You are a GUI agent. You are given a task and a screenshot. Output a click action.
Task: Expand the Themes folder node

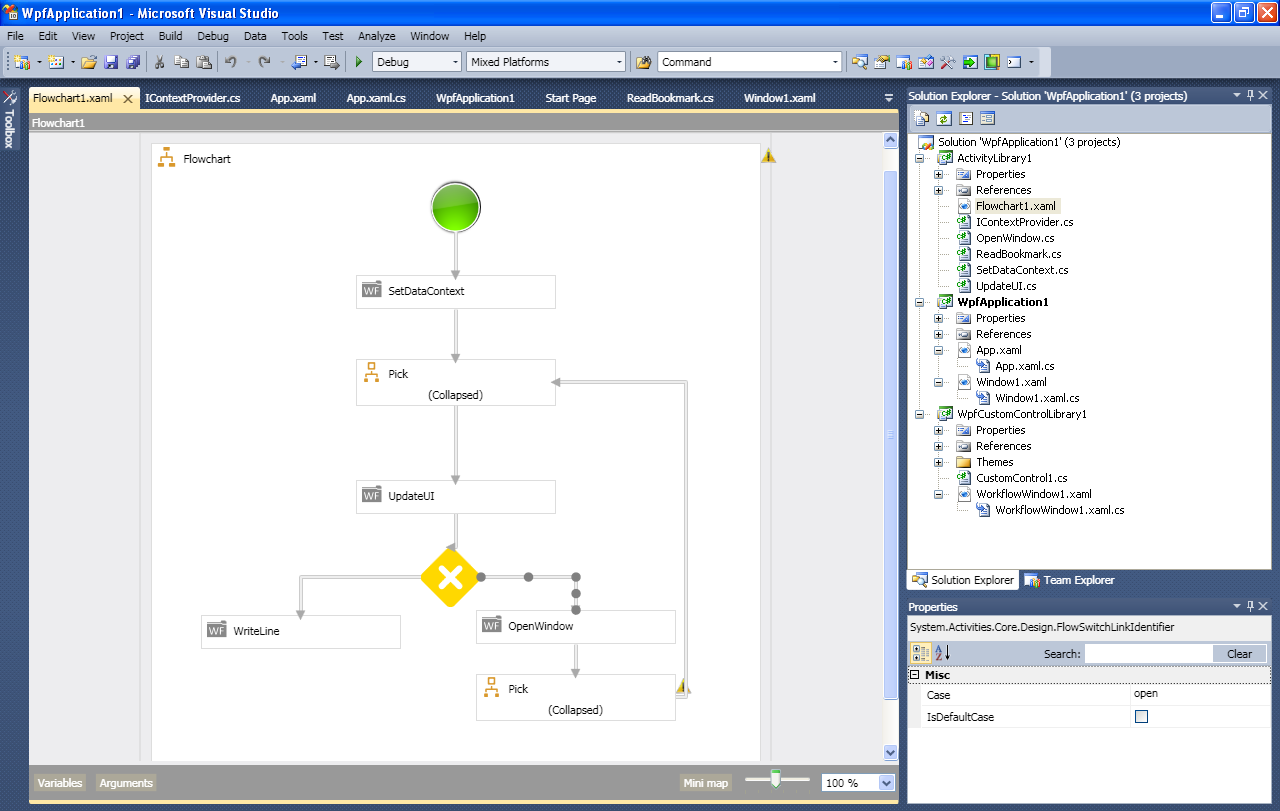coord(939,462)
